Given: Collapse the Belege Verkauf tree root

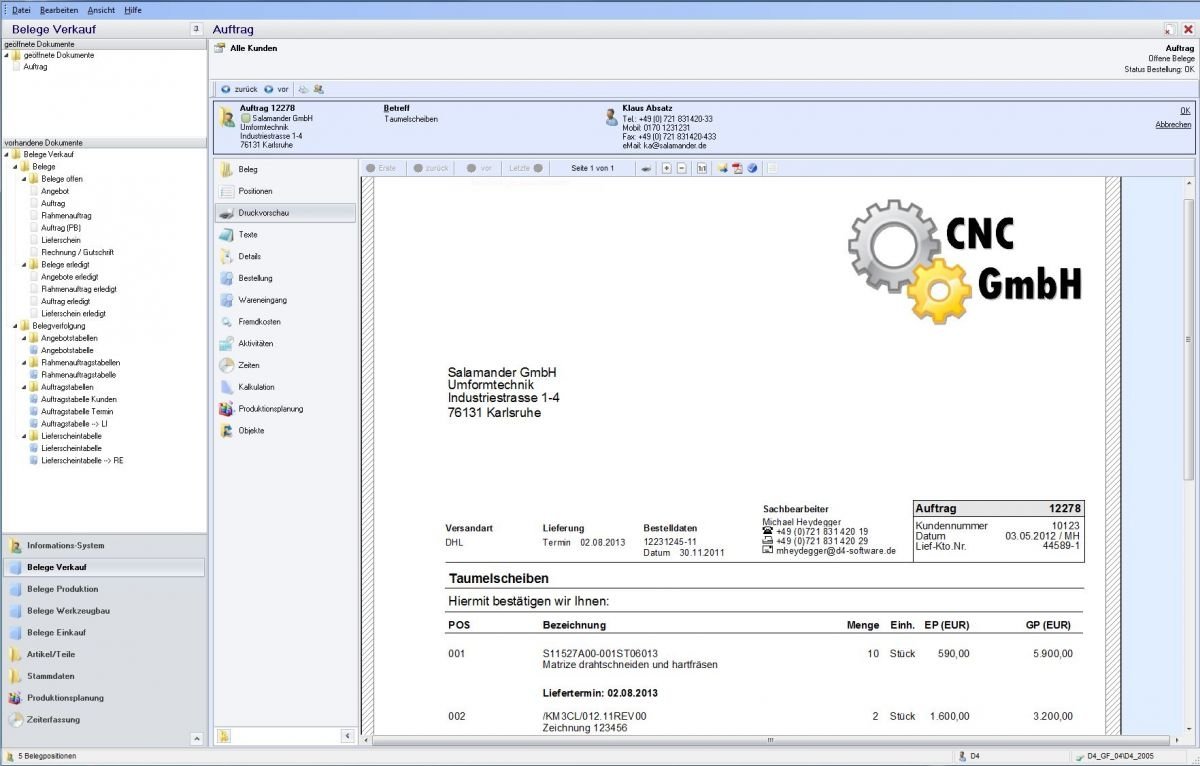Looking at the screenshot, I should 6,155.
